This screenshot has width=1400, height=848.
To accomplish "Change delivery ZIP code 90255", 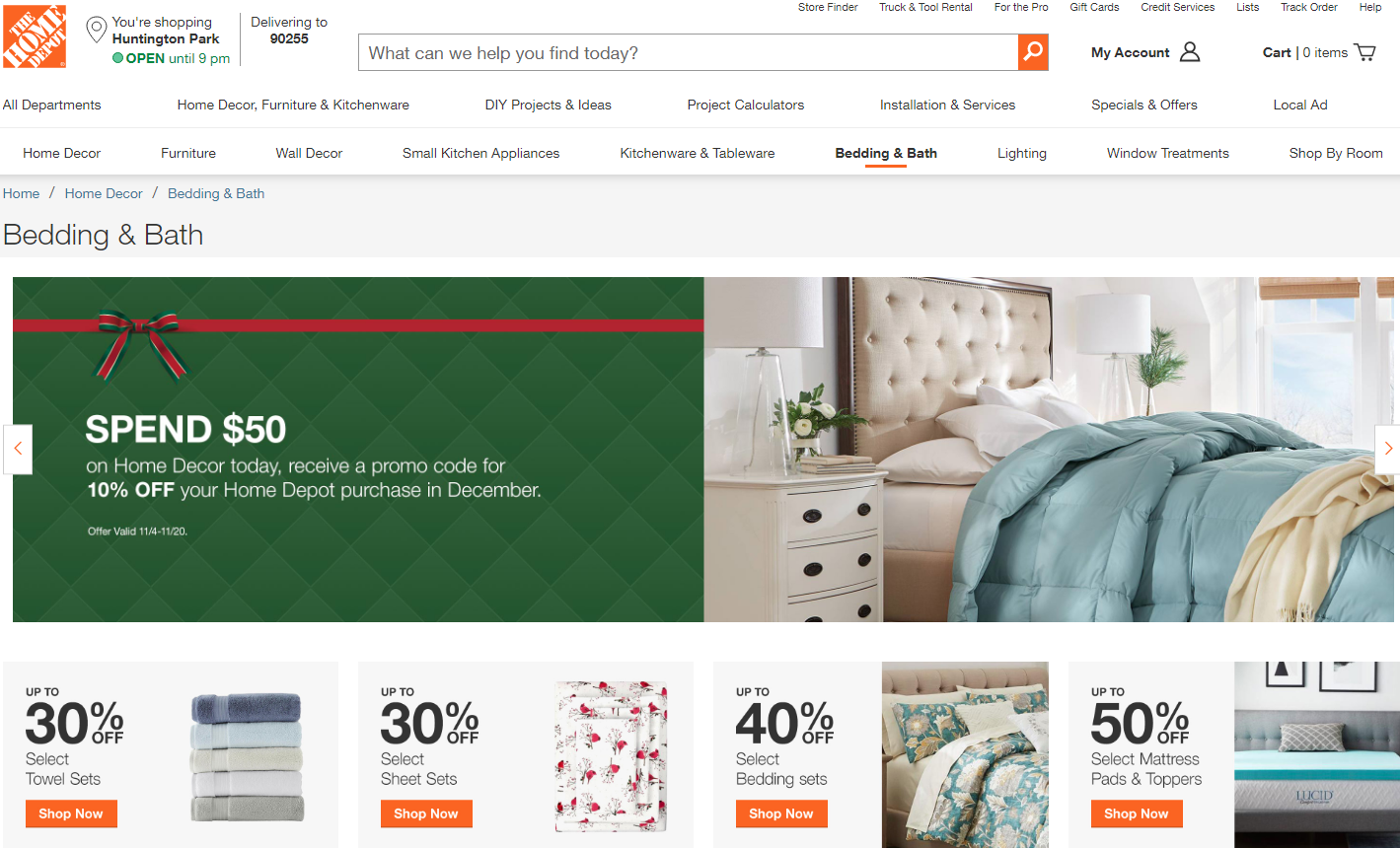I will (x=289, y=38).
